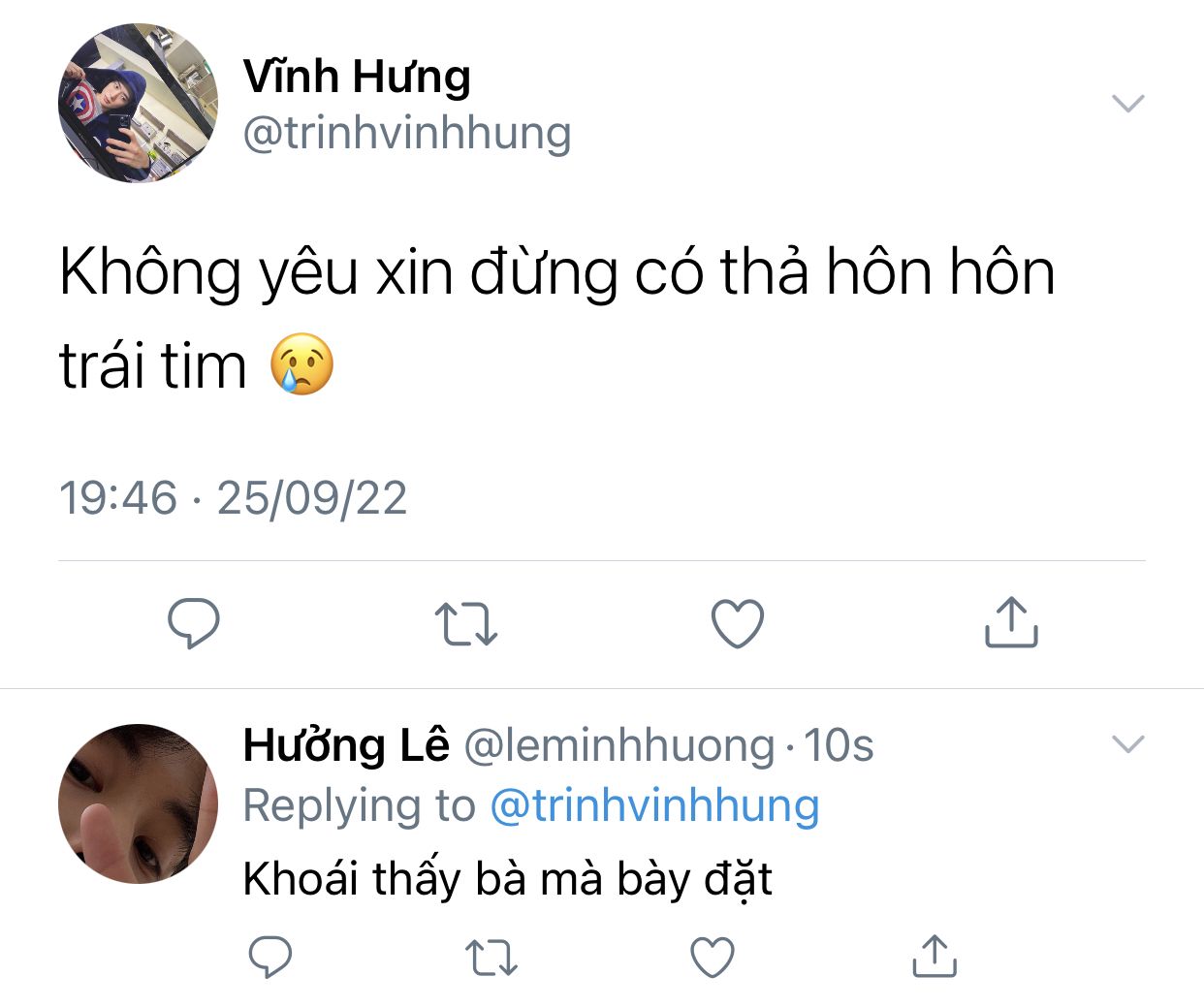Retweet the main tweet by Vĩnh Hưng

point(466,624)
